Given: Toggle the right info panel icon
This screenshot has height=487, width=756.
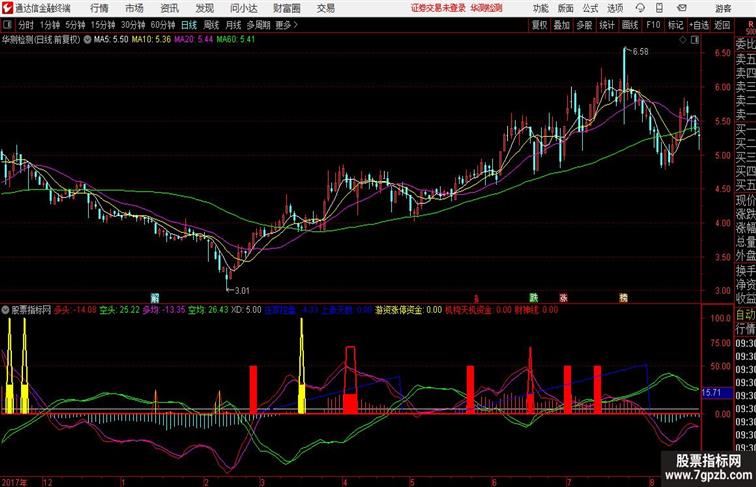Looking at the screenshot, I should pos(695,40).
